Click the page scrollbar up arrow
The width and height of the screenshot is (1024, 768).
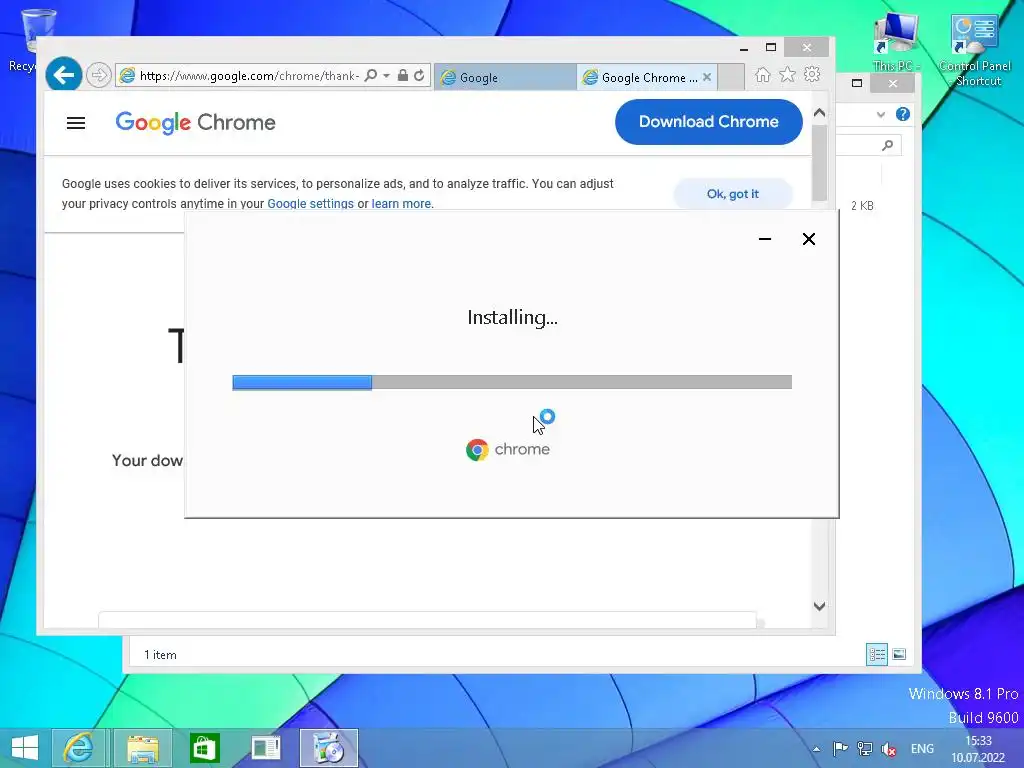(820, 112)
